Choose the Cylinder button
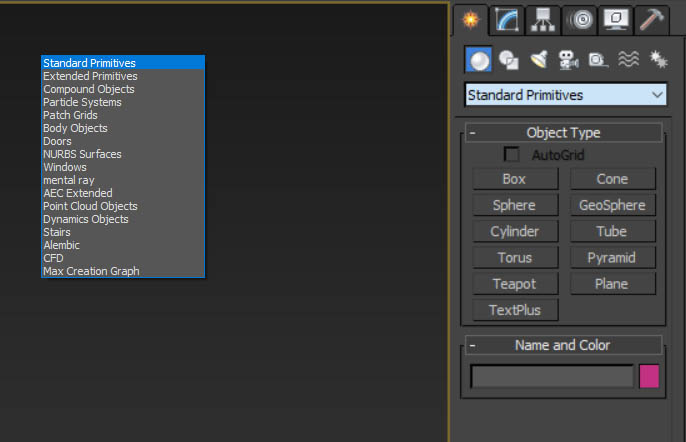Image resolution: width=686 pixels, height=442 pixels. (x=515, y=232)
